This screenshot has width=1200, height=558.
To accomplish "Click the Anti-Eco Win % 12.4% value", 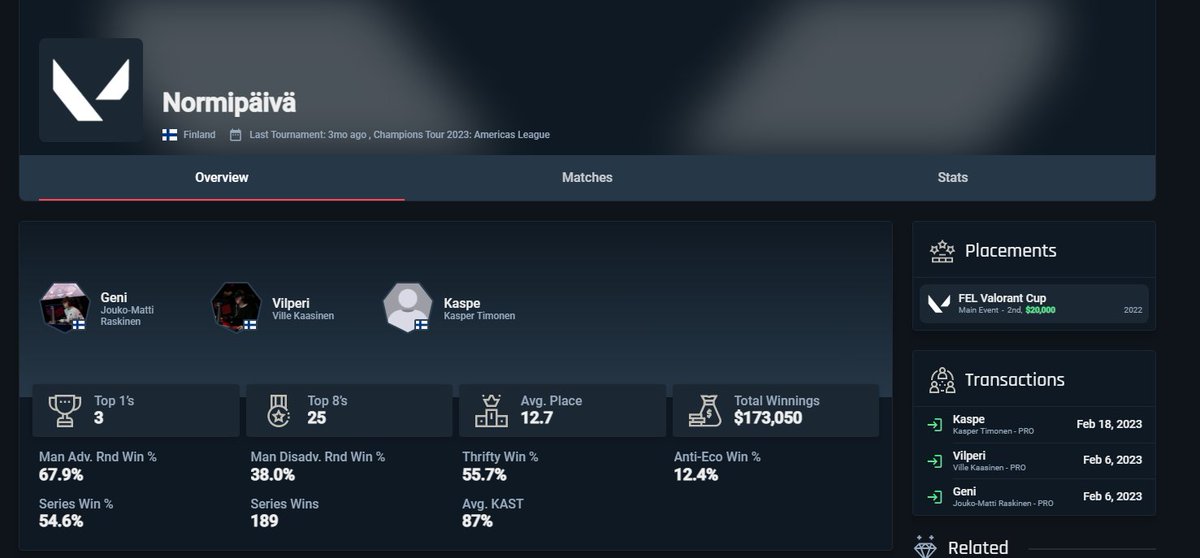I will [x=696, y=474].
